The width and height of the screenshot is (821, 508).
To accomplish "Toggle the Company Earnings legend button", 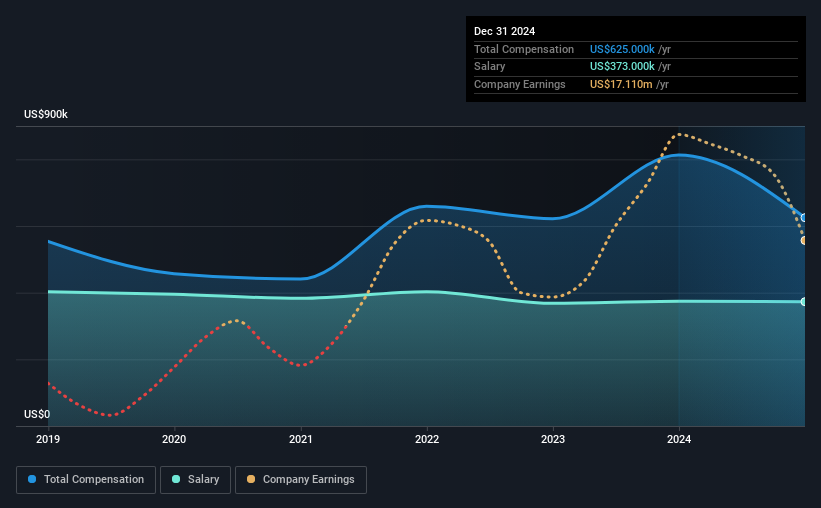I will click(x=301, y=480).
